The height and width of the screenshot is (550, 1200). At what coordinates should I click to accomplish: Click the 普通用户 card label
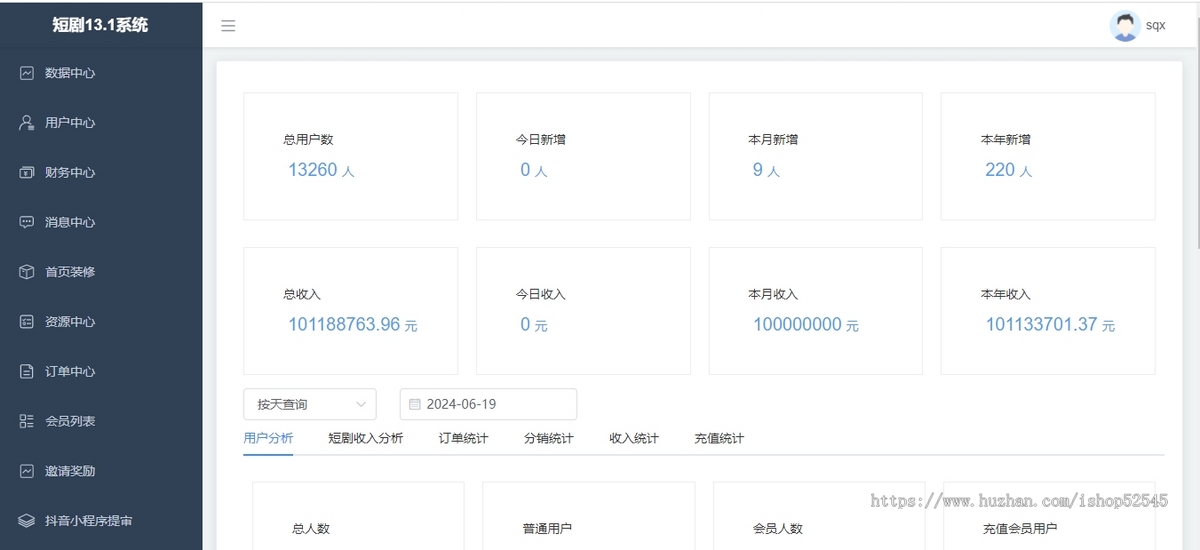[547, 528]
